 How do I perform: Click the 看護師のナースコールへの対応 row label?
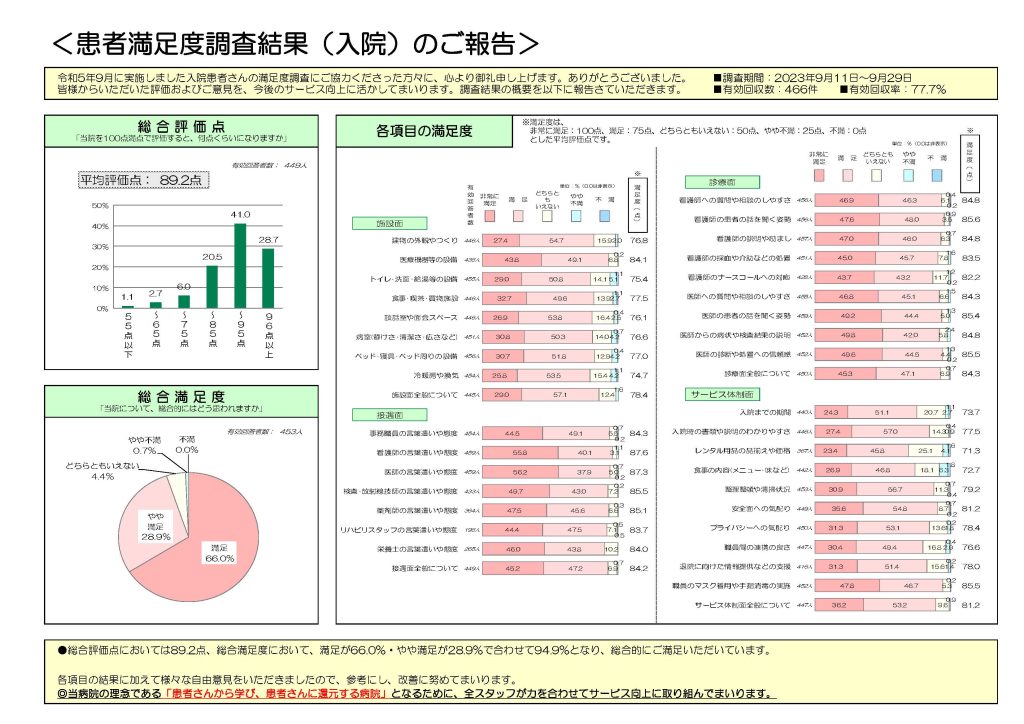click(739, 277)
